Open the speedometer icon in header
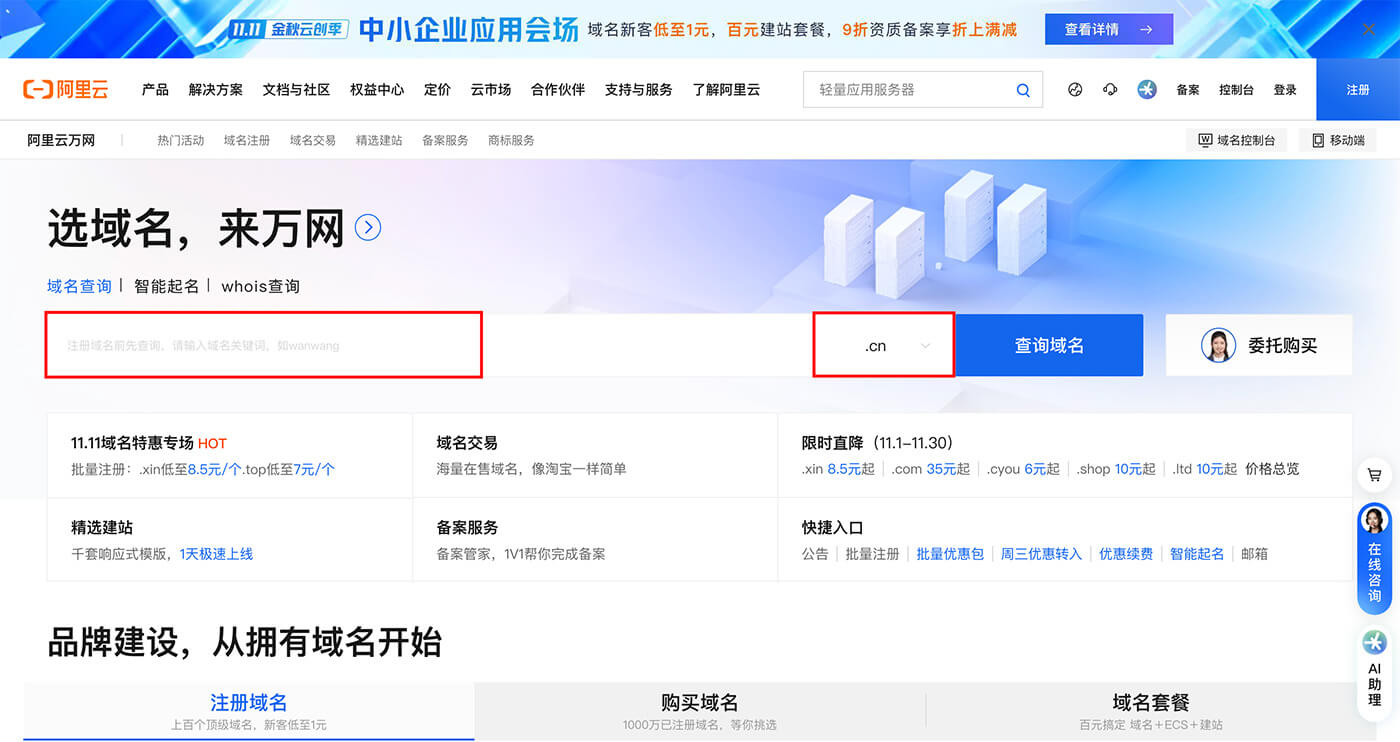1400x742 pixels. (1075, 90)
